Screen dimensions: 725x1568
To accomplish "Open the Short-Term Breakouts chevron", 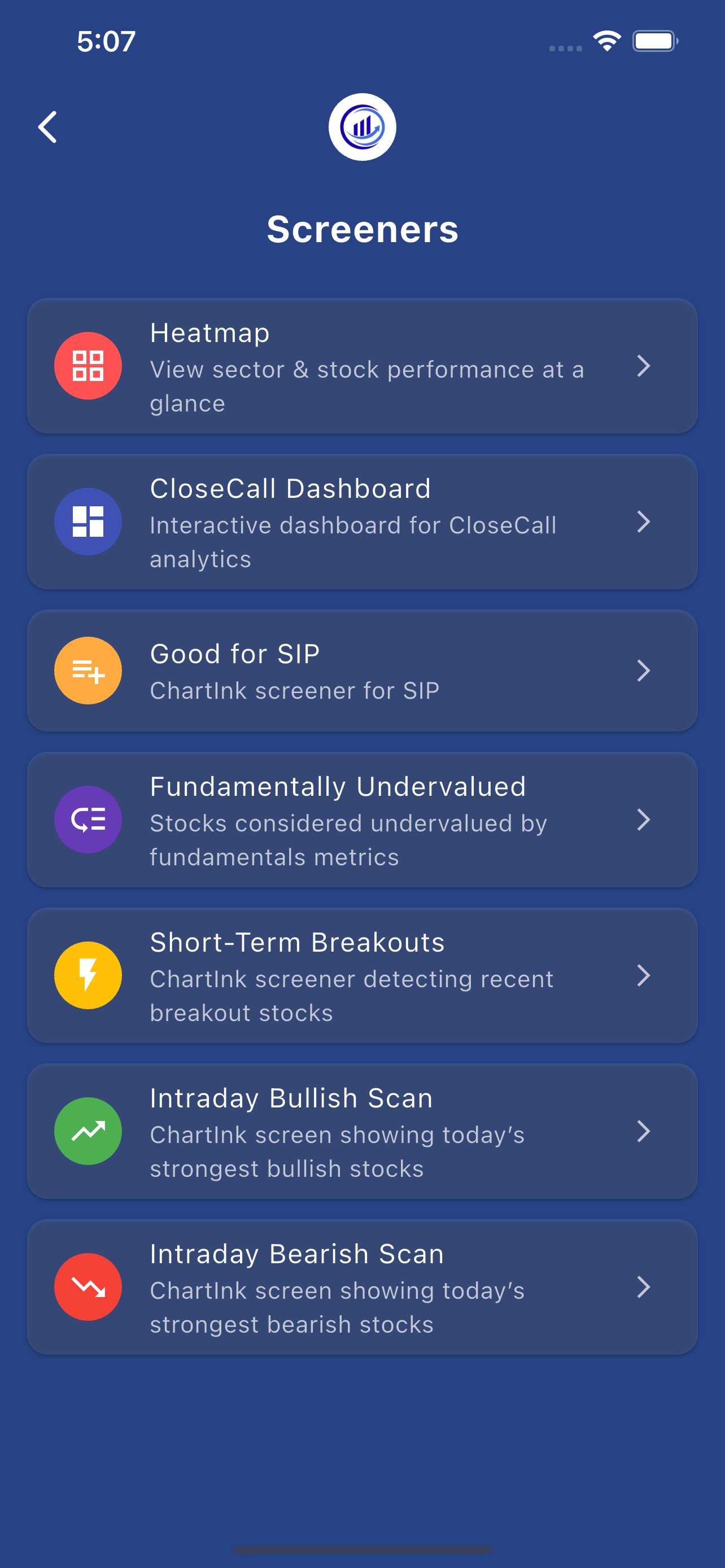I will point(644,976).
